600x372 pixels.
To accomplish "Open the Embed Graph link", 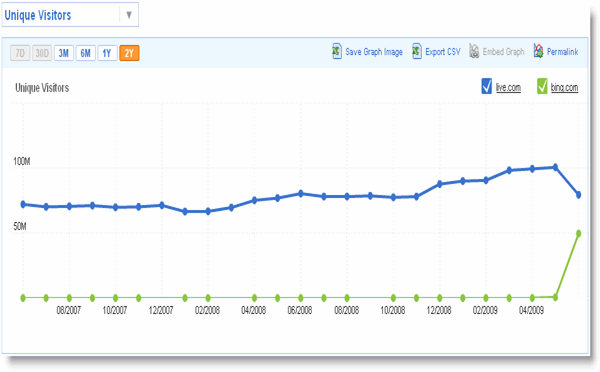I will pos(503,52).
